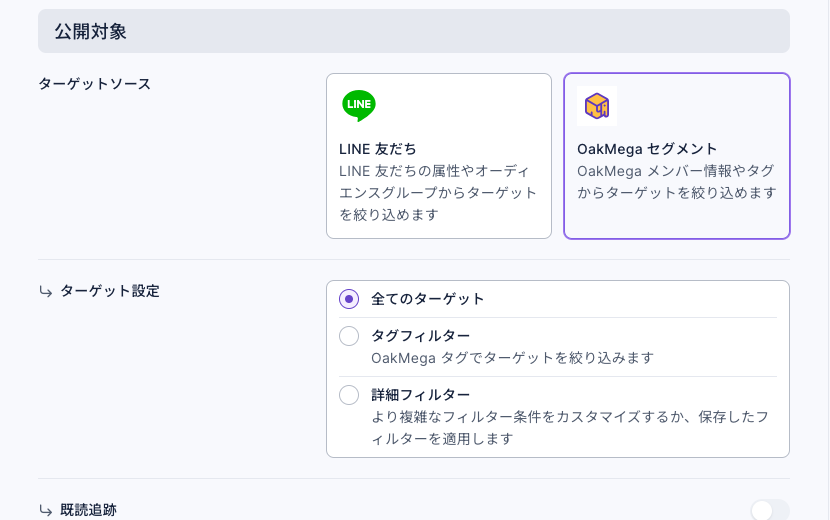This screenshot has height=520, width=830.
Task: Select the タグフィルター radio button
Action: (349, 336)
